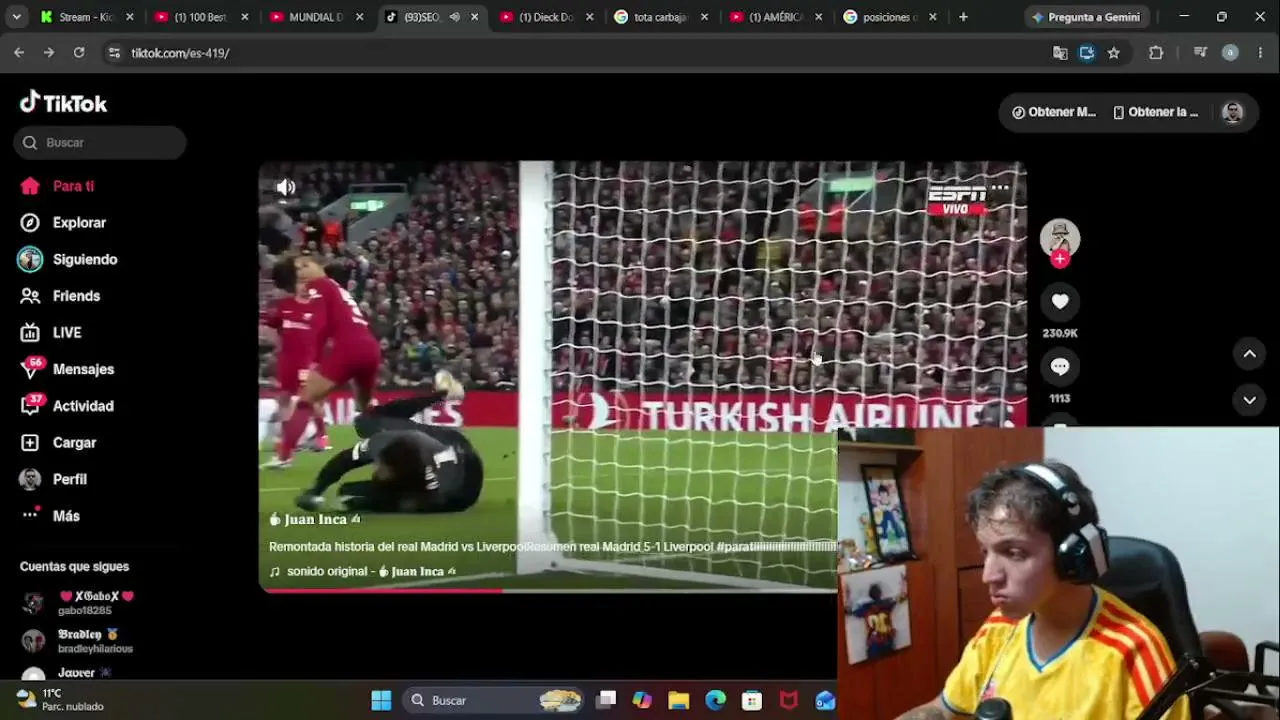The height and width of the screenshot is (720, 1280).
Task: Close the Stream - Kick tab
Action: pos(129,17)
